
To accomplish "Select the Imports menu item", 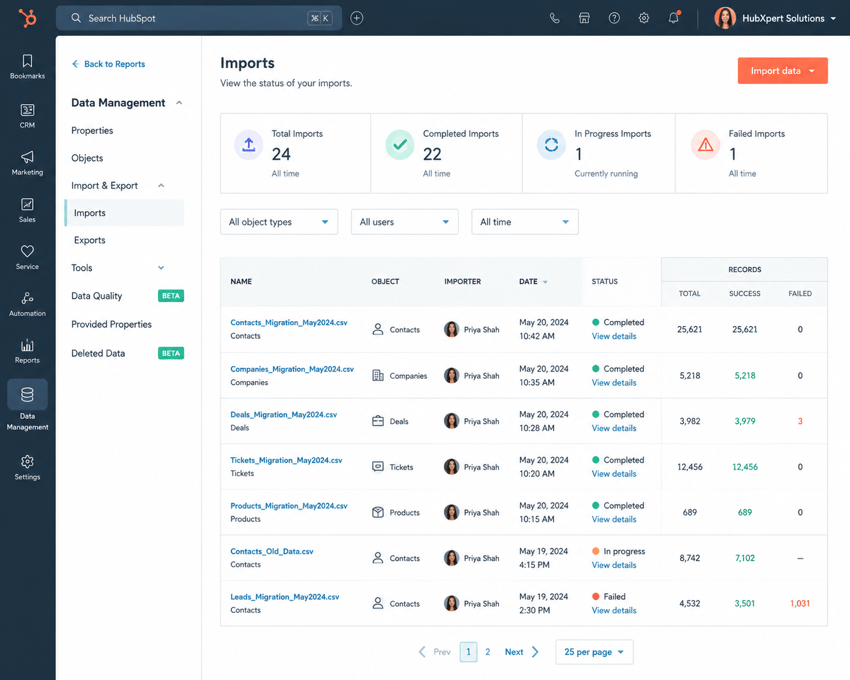I will (124, 213).
